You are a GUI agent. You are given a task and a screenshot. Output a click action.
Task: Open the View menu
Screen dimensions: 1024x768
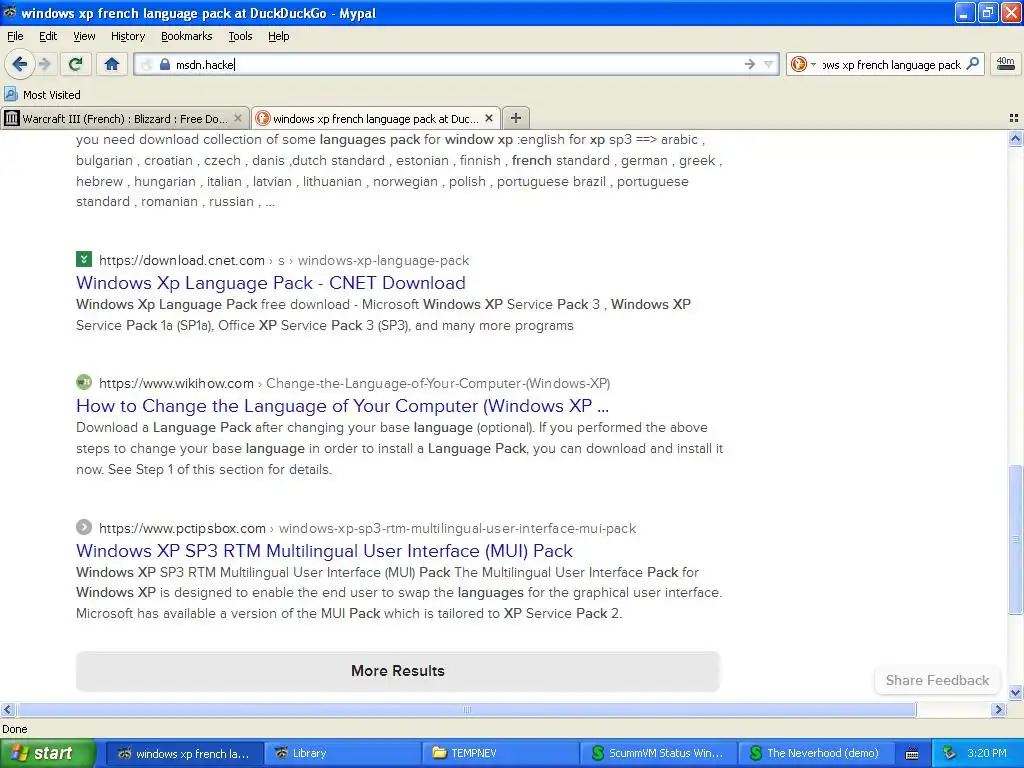[x=84, y=36]
